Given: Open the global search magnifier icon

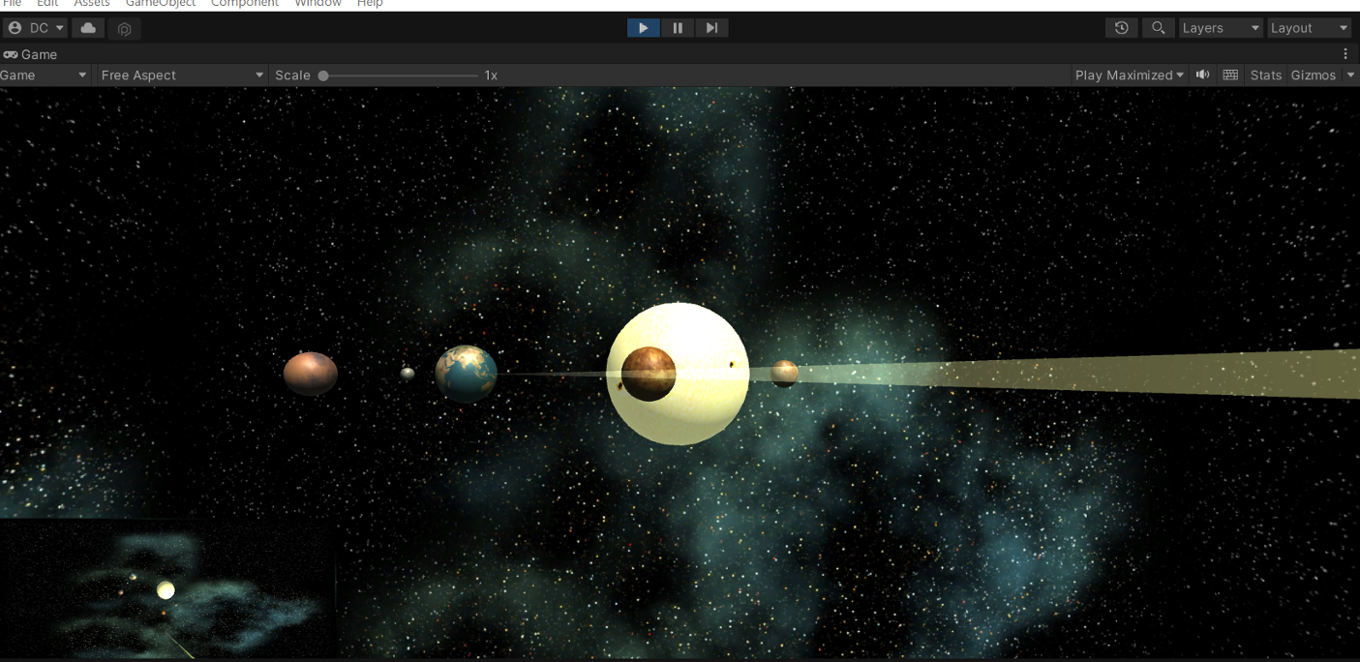Looking at the screenshot, I should [x=1158, y=28].
